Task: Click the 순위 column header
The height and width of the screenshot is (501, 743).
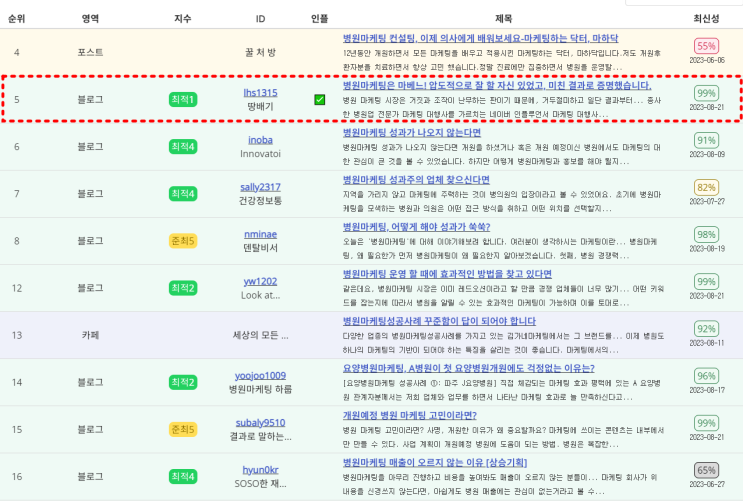Action: (x=17, y=18)
